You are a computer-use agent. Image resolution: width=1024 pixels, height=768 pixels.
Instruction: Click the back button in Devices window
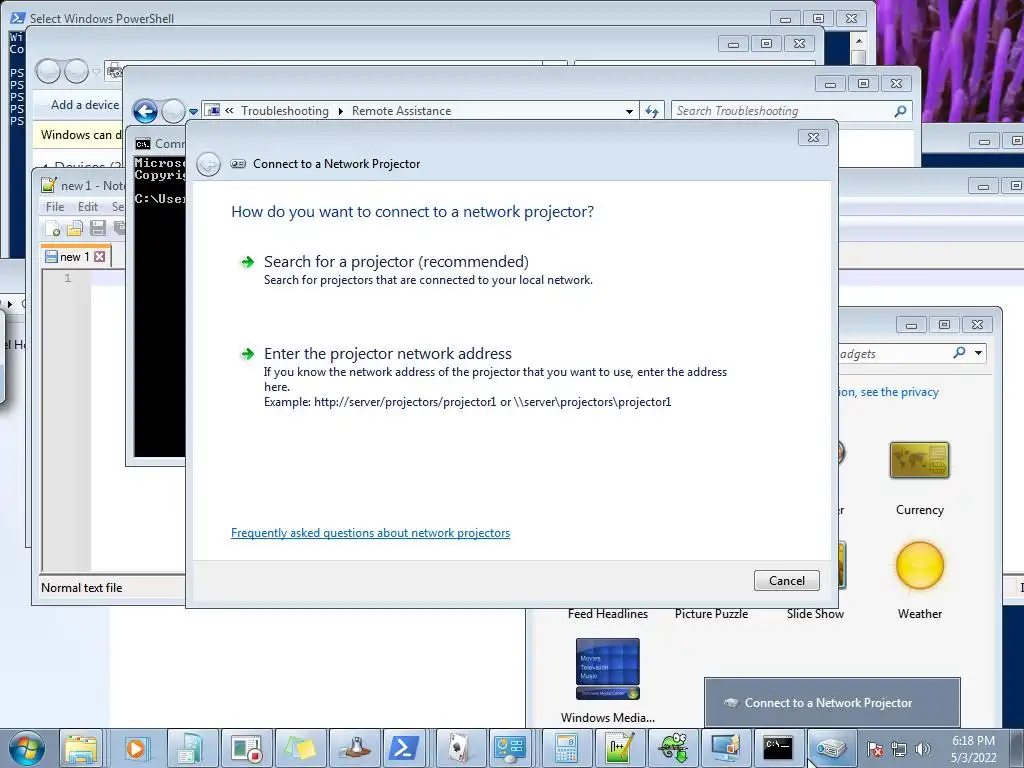48,71
